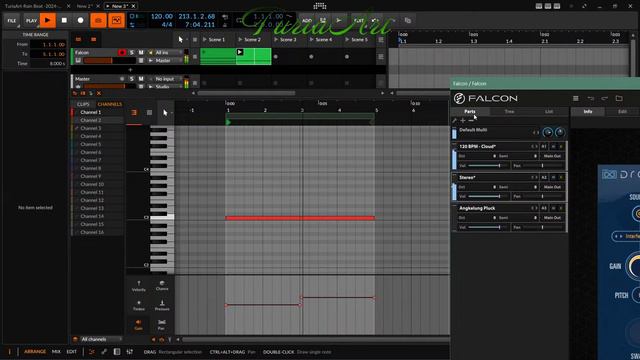This screenshot has width=640, height=360.
Task: Open the Falcon folder browser icon
Action: [619, 98]
